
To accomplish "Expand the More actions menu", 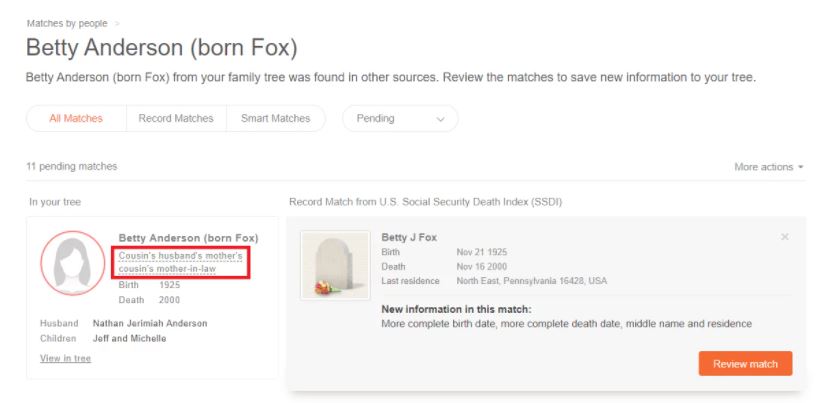I will [769, 167].
